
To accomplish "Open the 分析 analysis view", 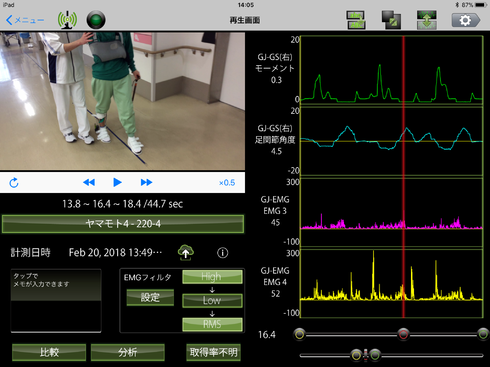I will click(x=128, y=352).
